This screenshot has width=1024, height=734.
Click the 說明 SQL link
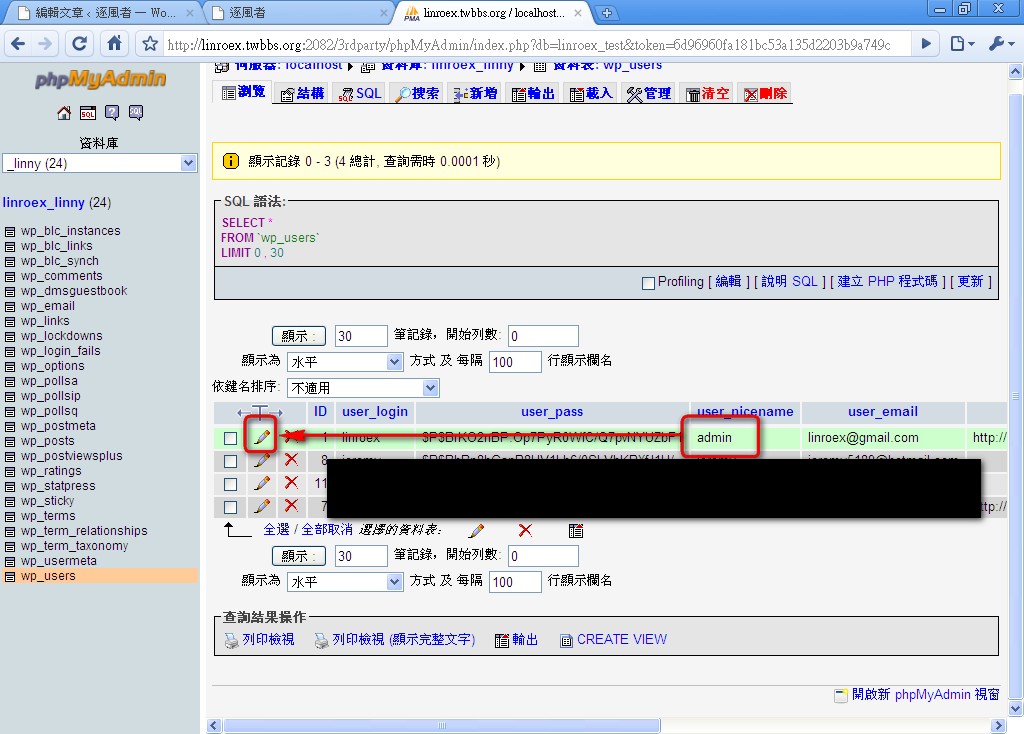click(789, 281)
